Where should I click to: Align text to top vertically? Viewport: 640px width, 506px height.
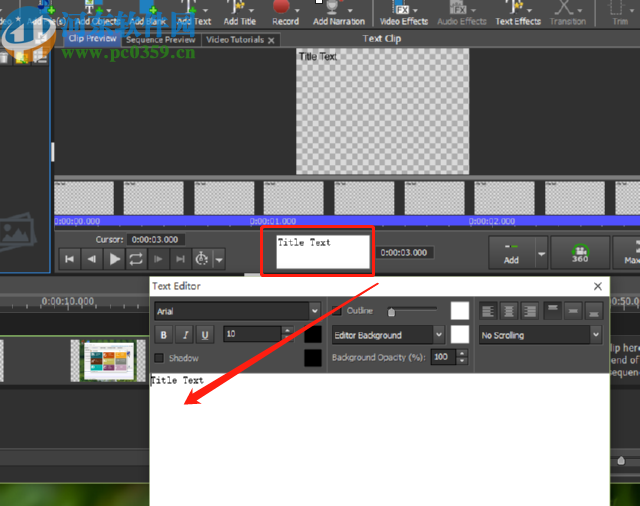pos(553,311)
